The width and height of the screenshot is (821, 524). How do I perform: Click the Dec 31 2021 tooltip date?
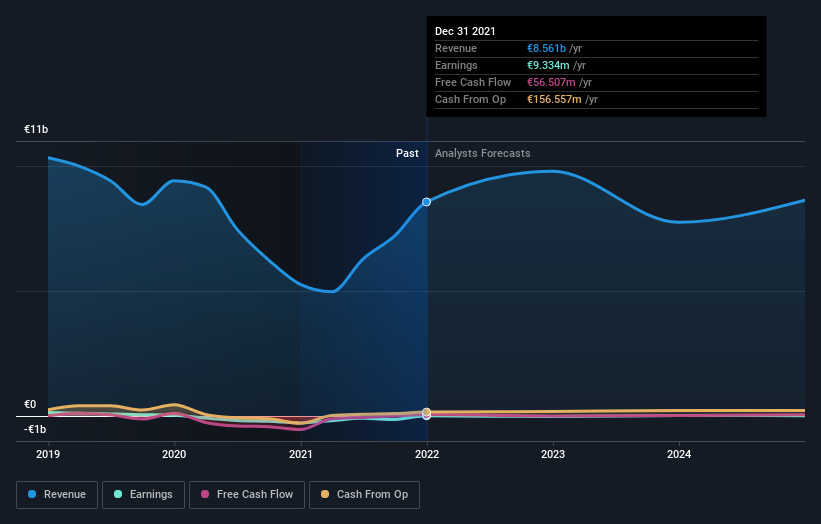click(465, 31)
